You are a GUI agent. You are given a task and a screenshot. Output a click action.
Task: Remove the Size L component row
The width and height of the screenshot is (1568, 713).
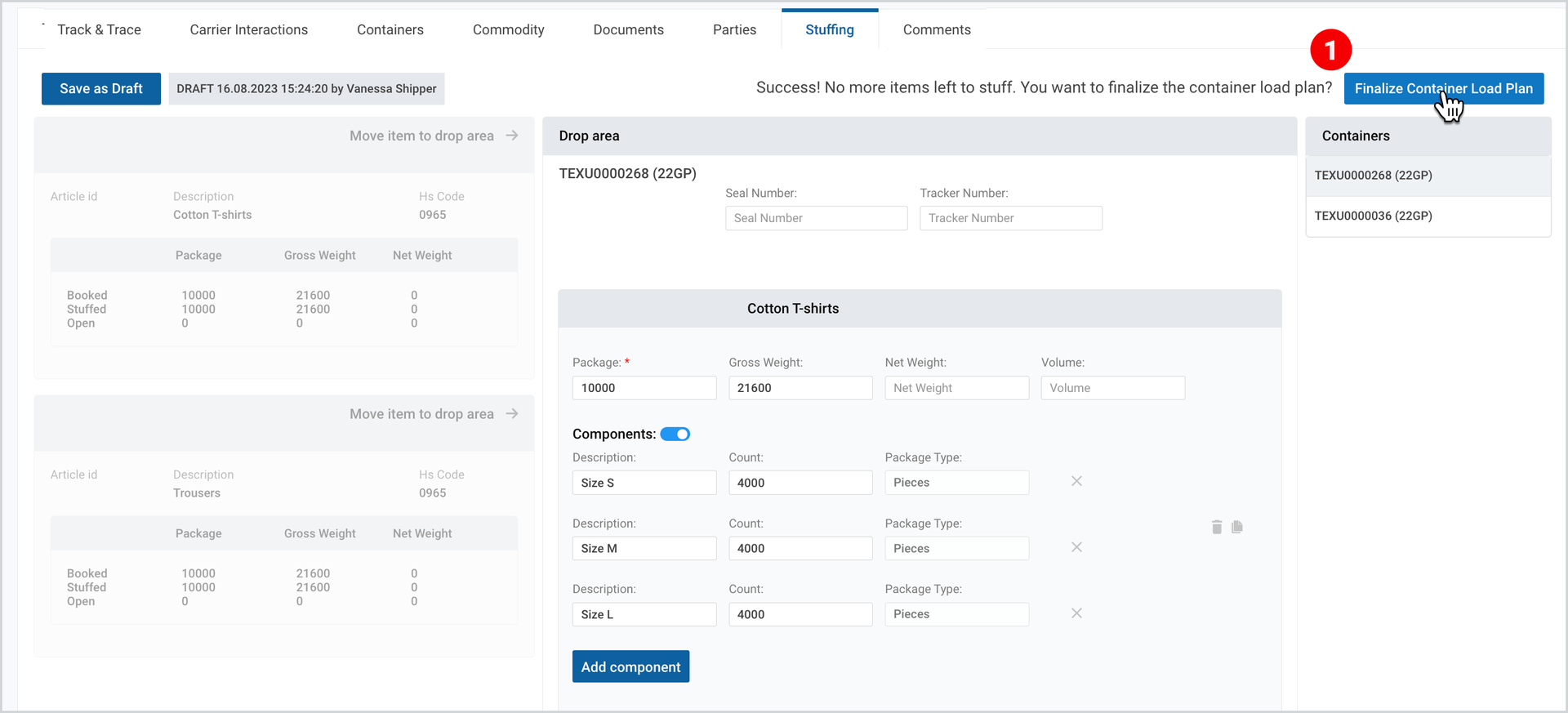pos(1076,613)
